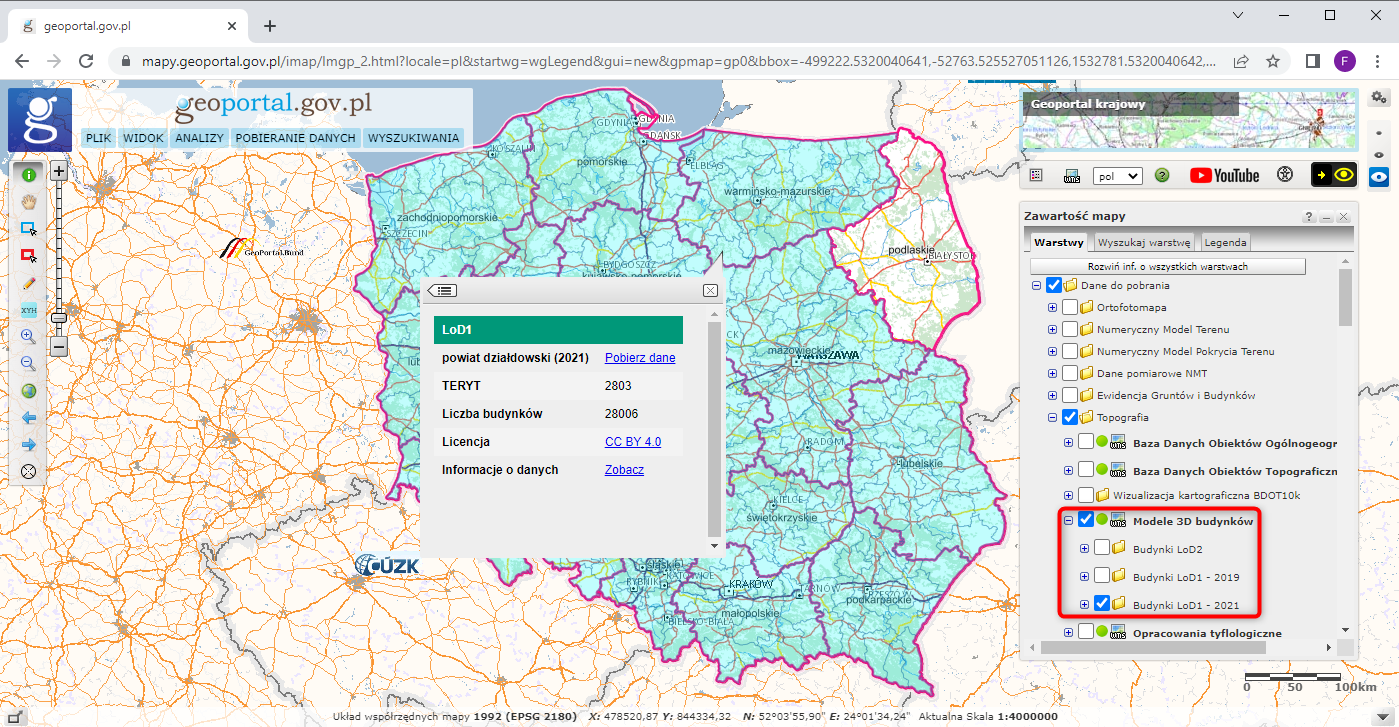Click the YouTube logo button
Viewport: 1399px width, 727px height.
point(1224,175)
